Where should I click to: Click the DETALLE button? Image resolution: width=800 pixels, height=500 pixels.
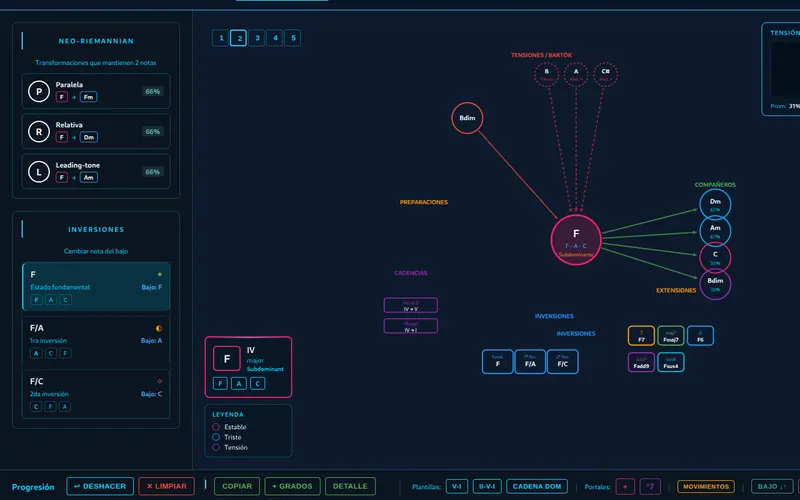point(350,486)
